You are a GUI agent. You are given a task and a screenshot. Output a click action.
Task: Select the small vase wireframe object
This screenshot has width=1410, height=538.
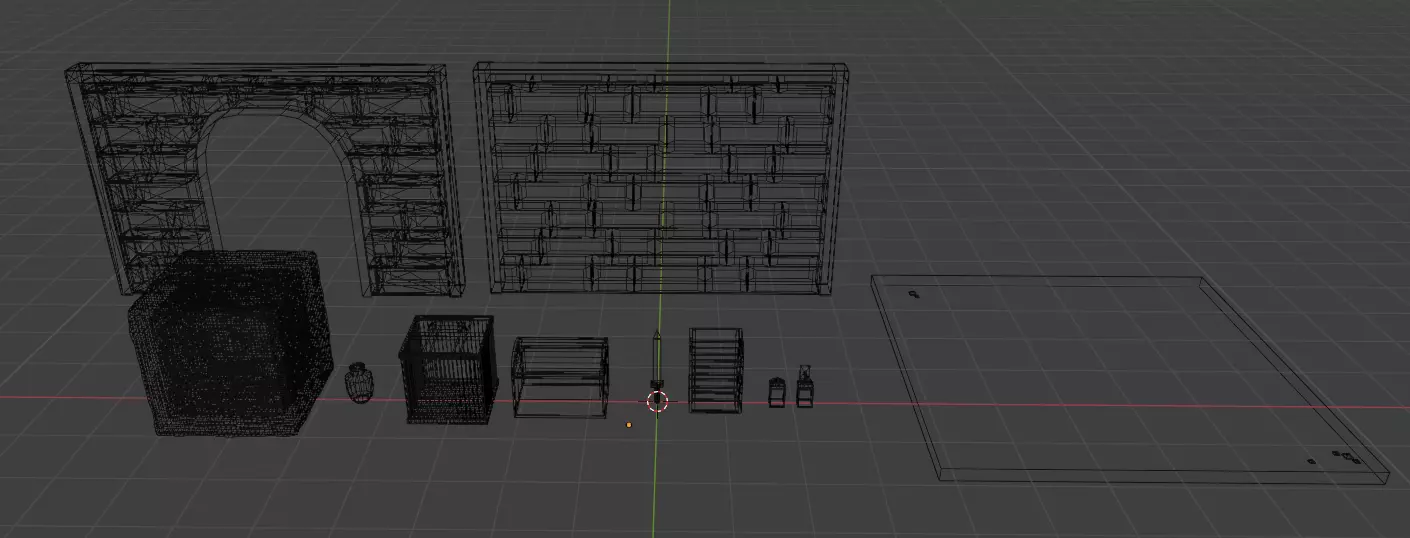click(x=360, y=383)
